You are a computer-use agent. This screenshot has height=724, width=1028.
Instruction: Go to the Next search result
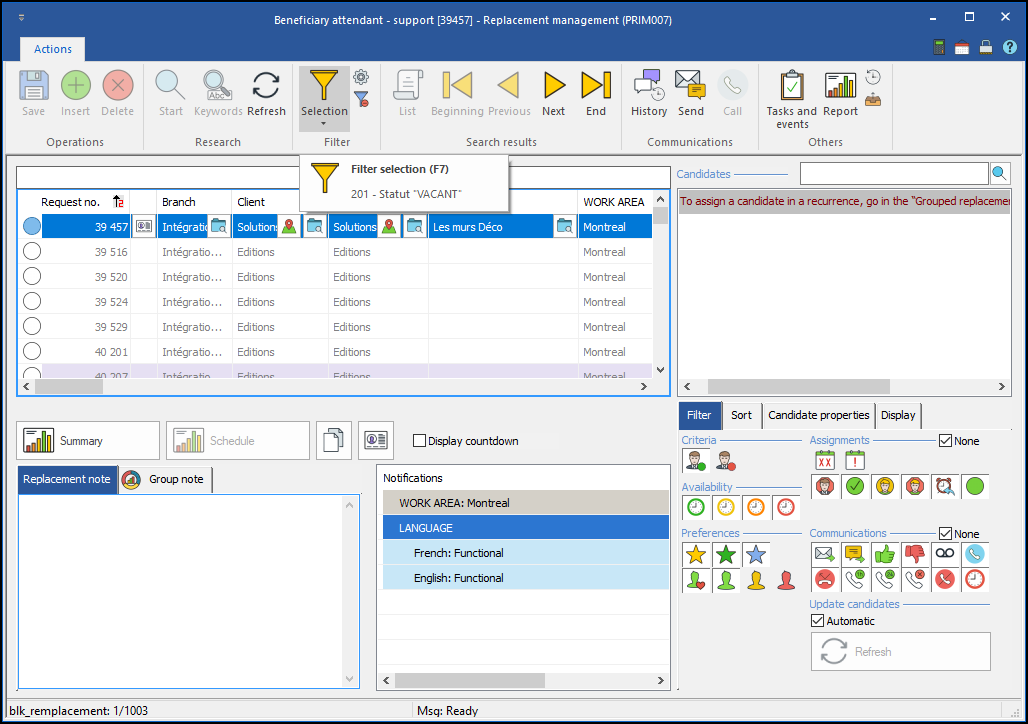click(554, 94)
